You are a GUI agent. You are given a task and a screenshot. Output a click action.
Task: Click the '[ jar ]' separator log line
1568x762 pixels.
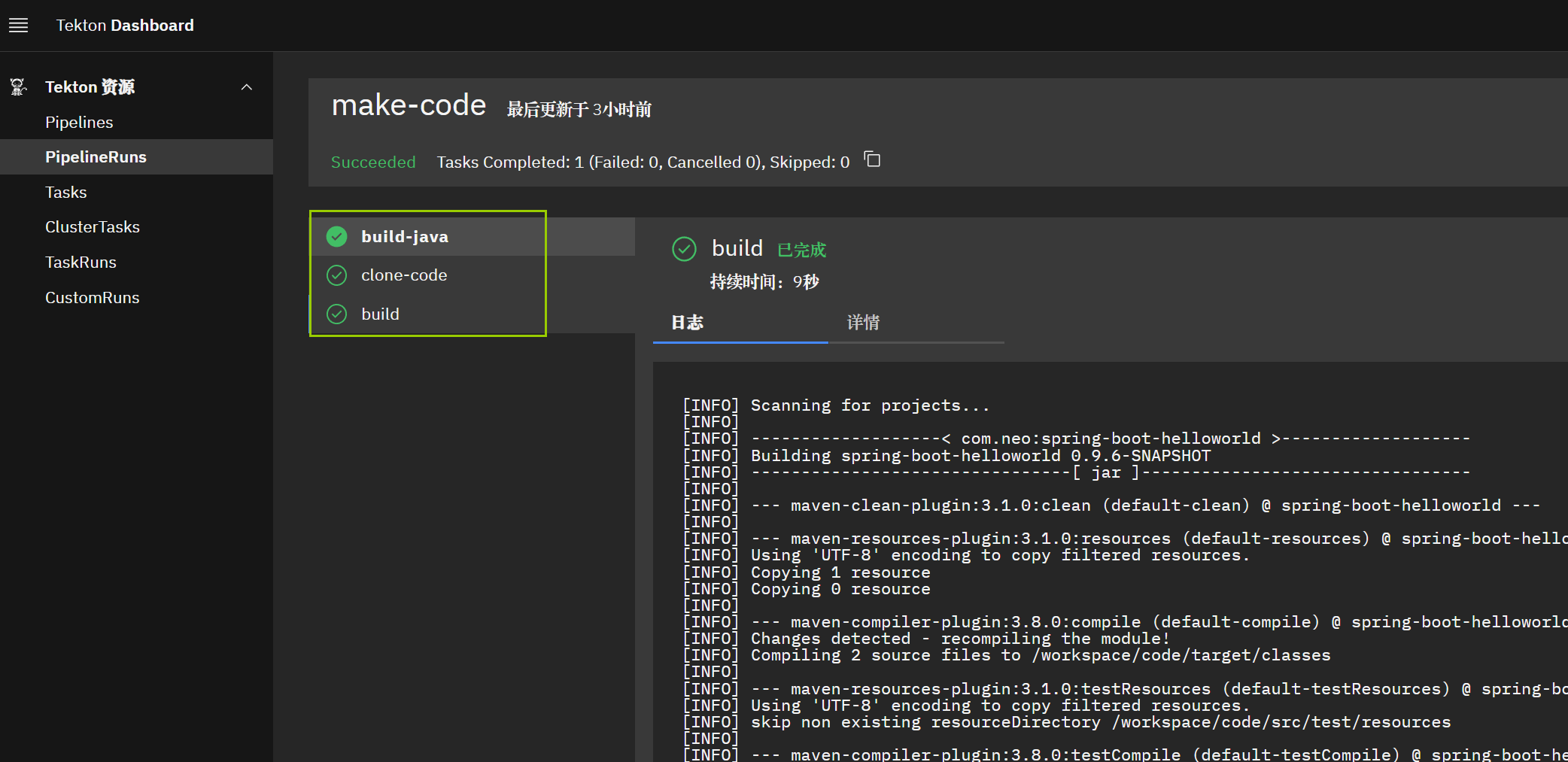point(1077,472)
